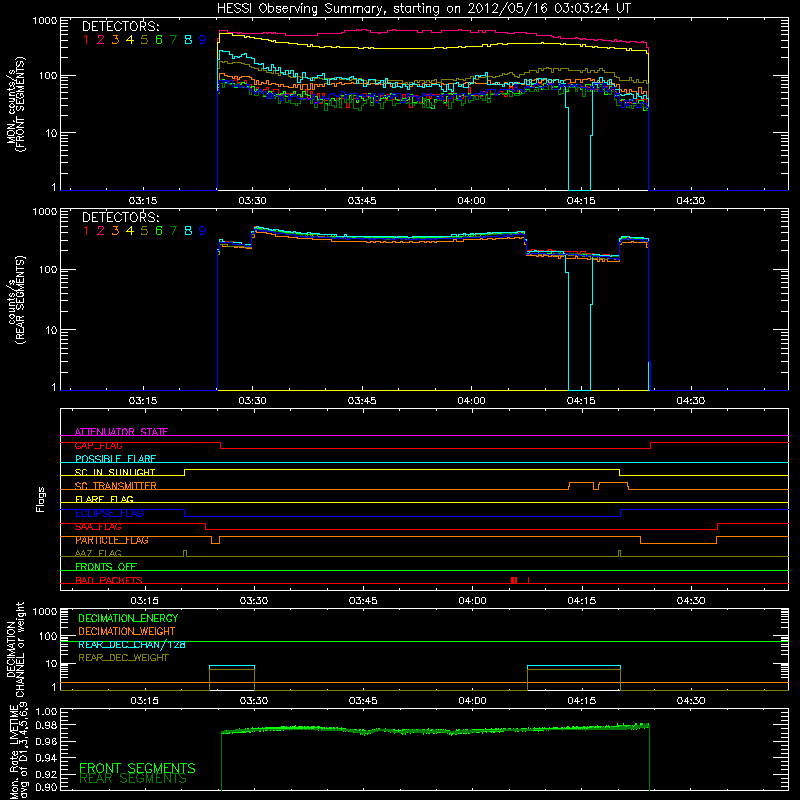
Task: Click the A47_FLAG label
Action: 98,553
